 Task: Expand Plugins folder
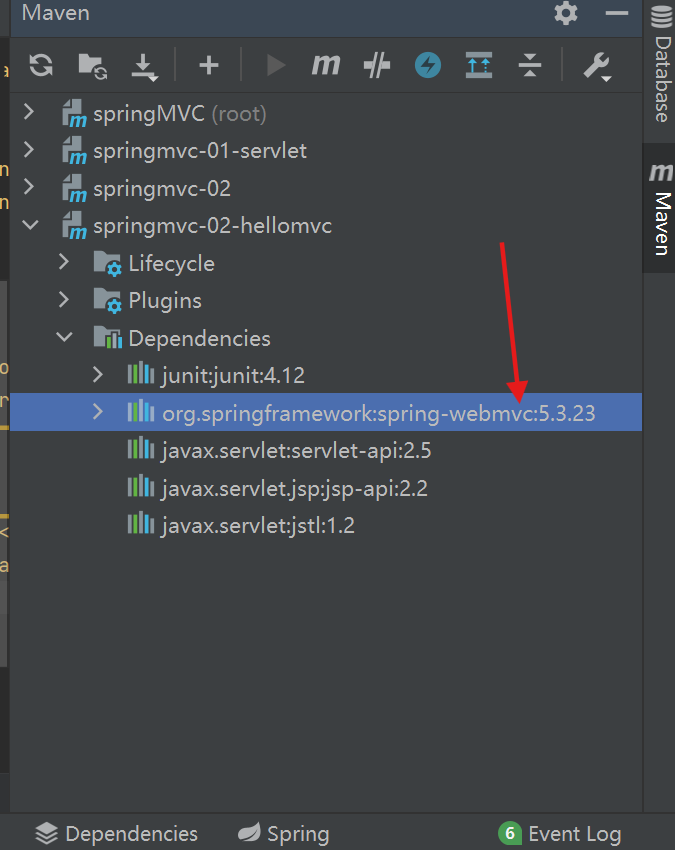click(x=64, y=300)
